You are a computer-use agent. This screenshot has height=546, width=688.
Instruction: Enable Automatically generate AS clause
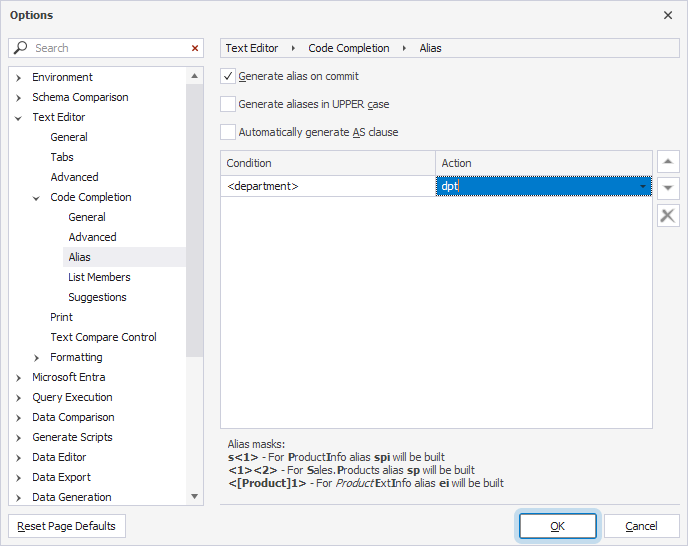tap(228, 132)
